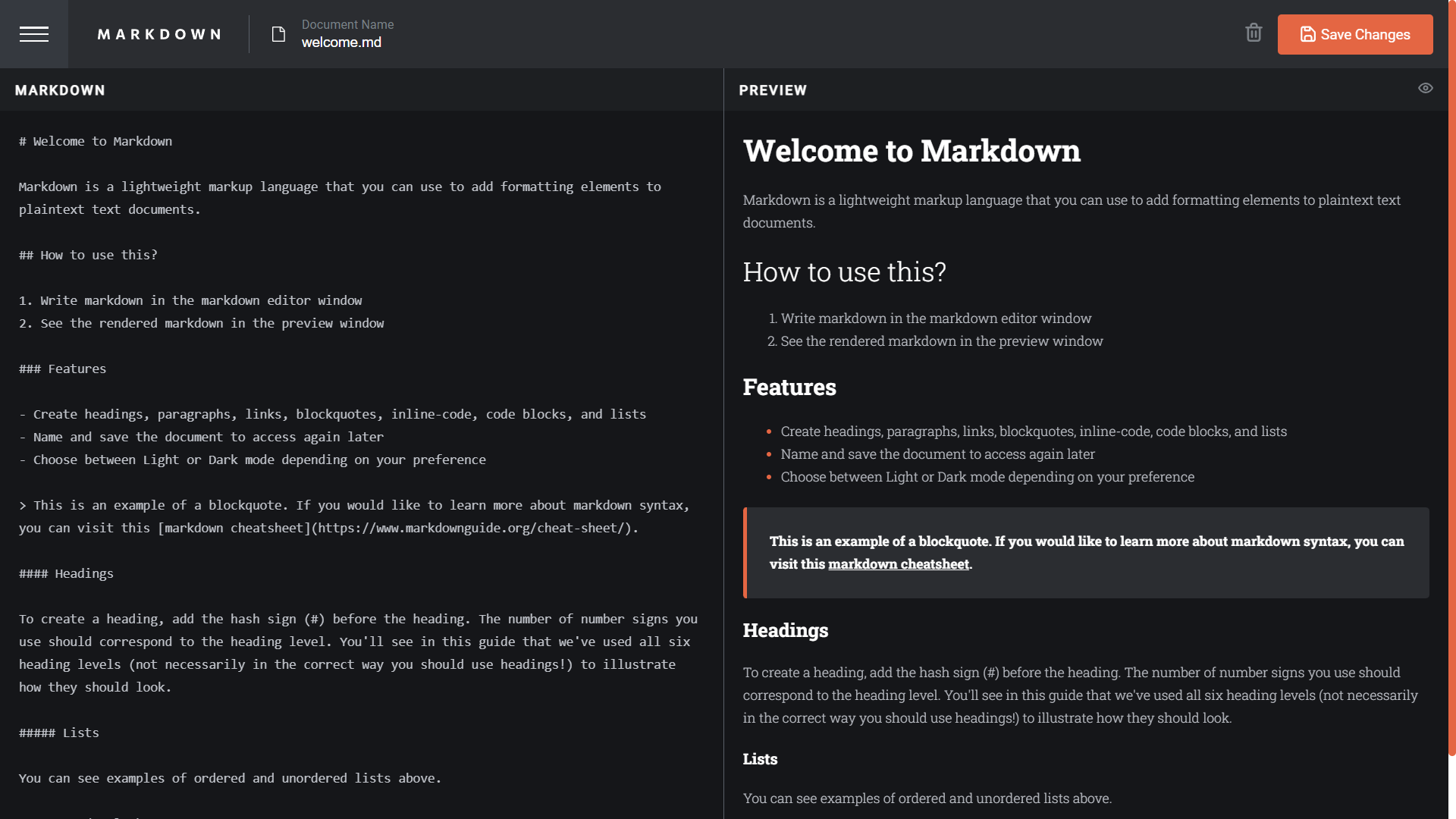Image resolution: width=1456 pixels, height=819 pixels.
Task: Click the MARKDOWN app logo text
Action: point(159,34)
